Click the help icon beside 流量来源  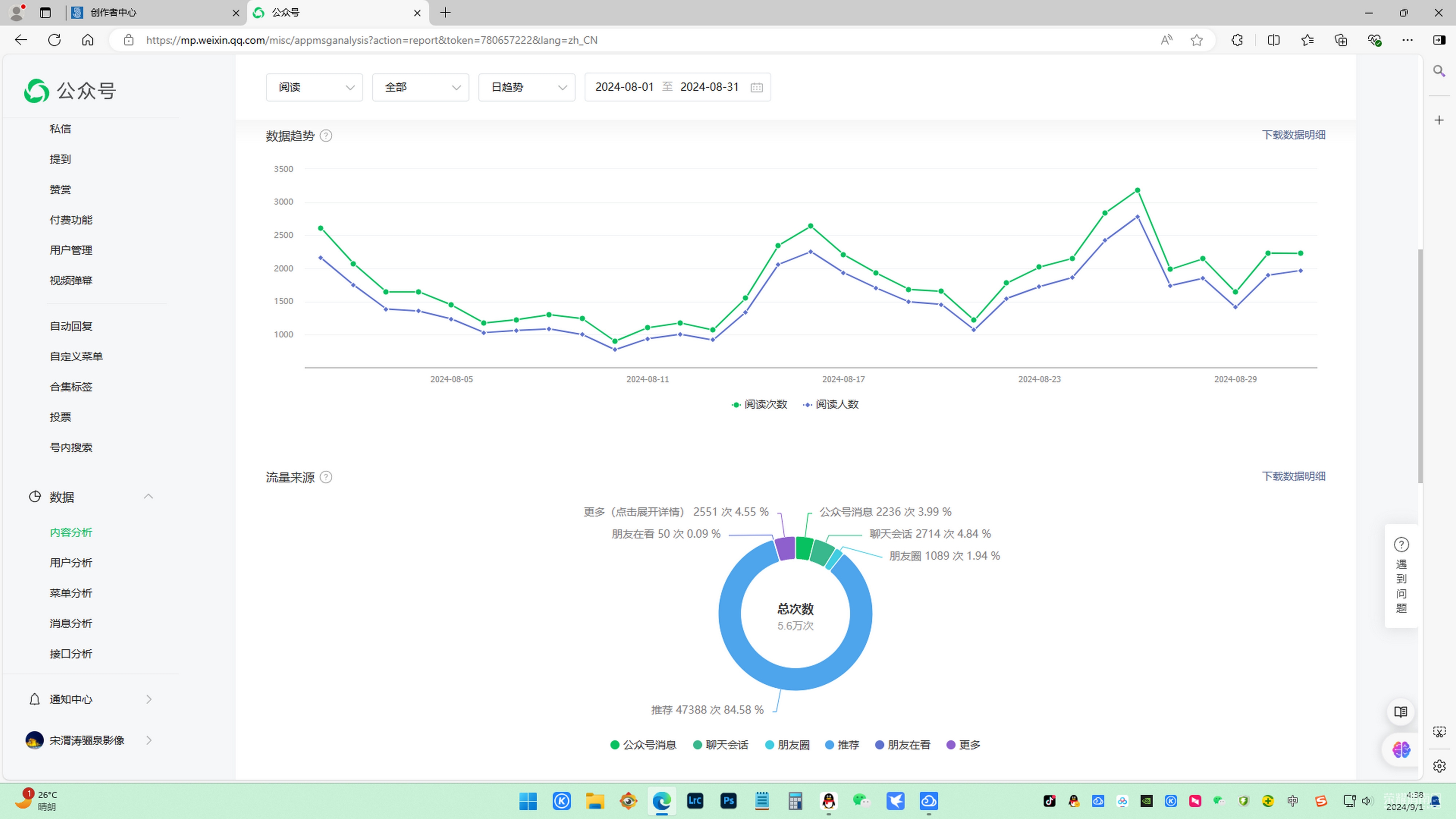[x=326, y=477]
